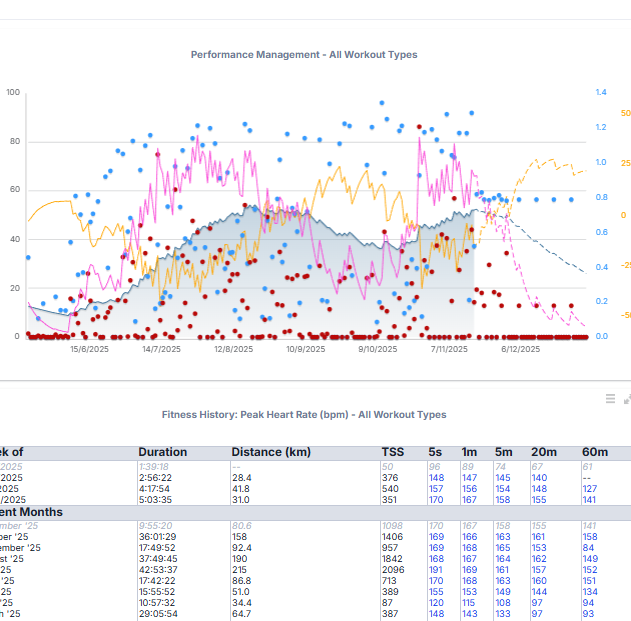631x621 pixels.
Task: Open the 191 bpm 5s peak value
Action: [x=436, y=570]
